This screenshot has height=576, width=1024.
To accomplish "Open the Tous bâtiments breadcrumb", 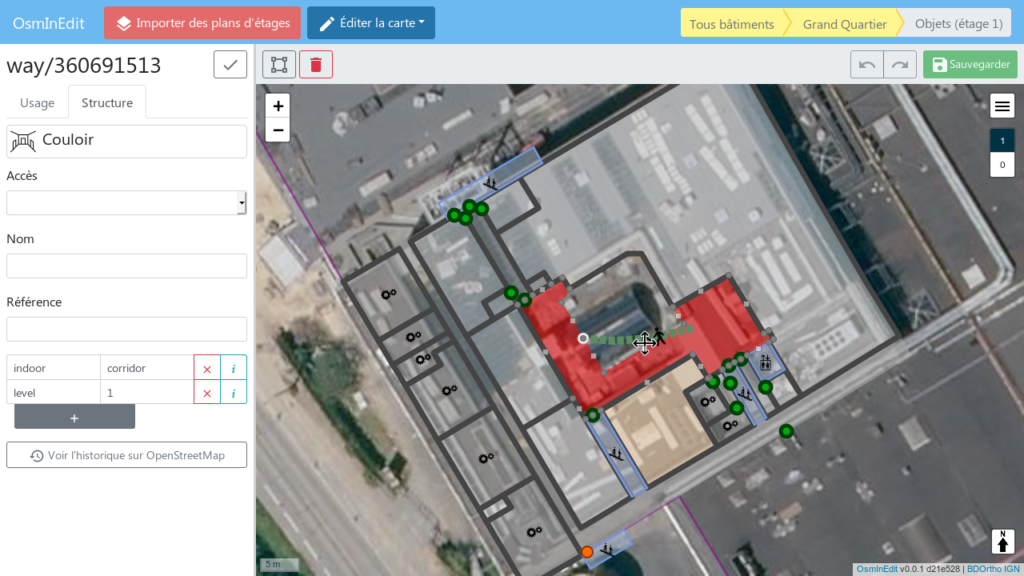I will pos(734,22).
